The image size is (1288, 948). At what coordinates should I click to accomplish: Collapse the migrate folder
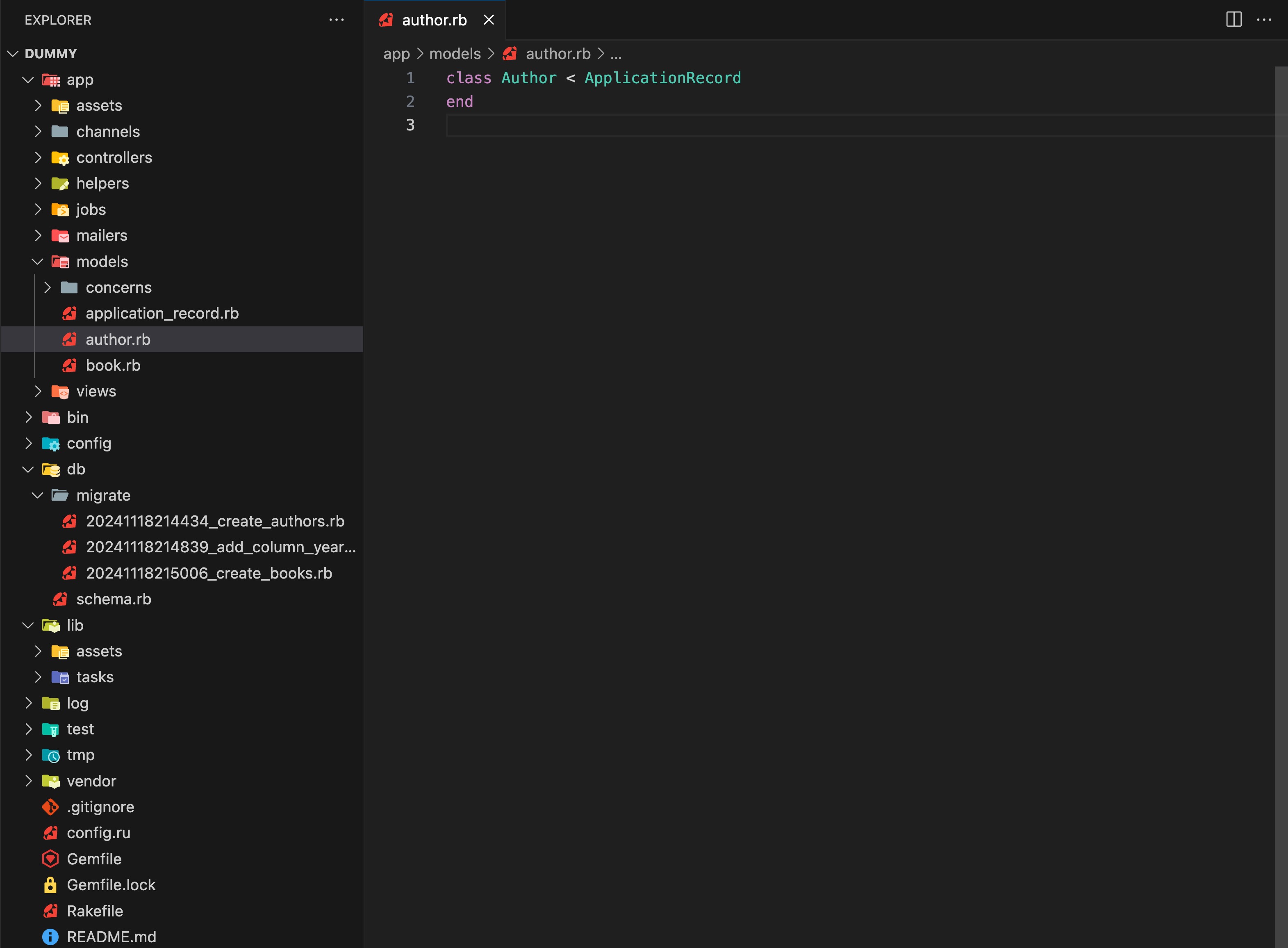click(x=38, y=495)
